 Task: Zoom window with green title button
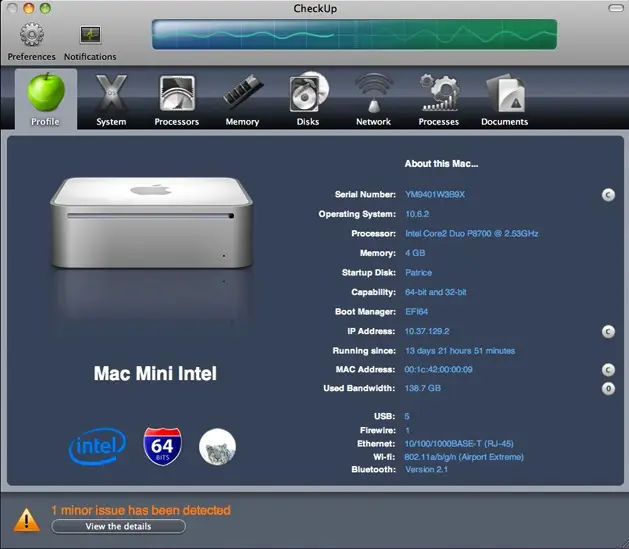pyautogui.click(x=45, y=8)
